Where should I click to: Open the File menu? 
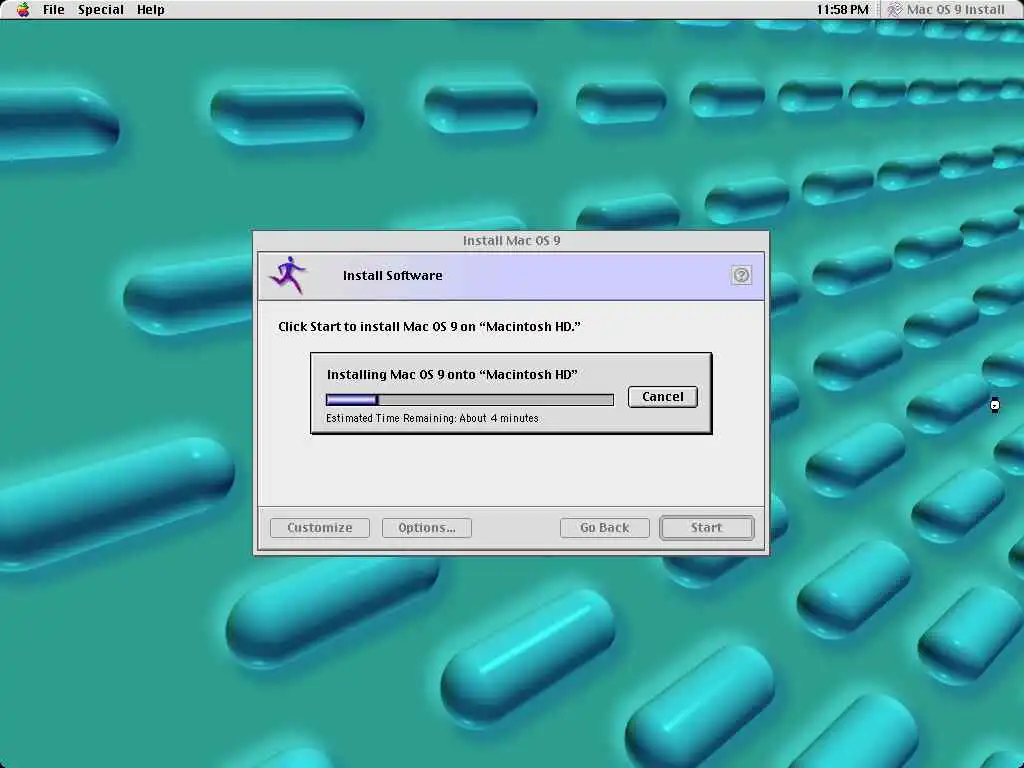coord(54,10)
